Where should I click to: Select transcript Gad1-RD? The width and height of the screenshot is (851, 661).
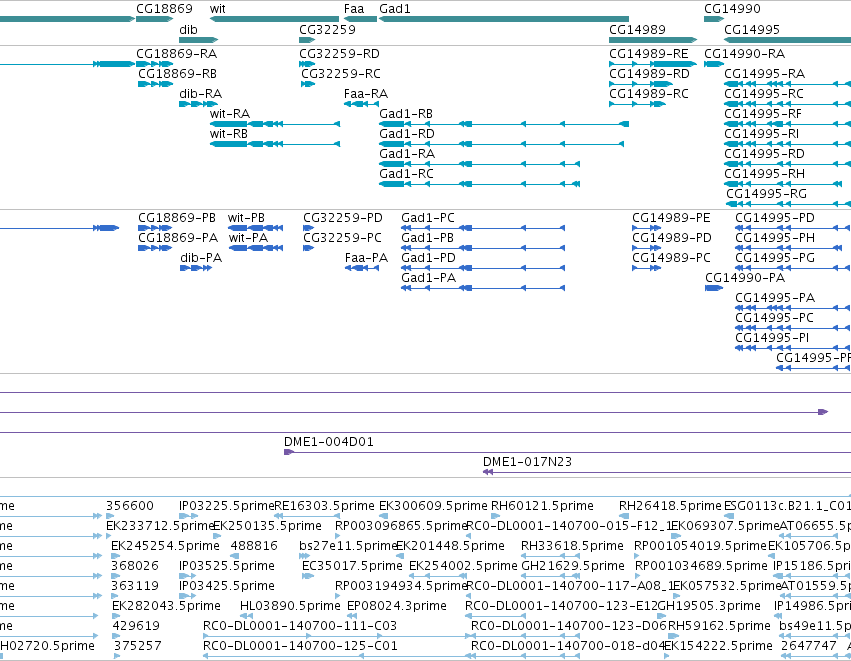pyautogui.click(x=501, y=144)
